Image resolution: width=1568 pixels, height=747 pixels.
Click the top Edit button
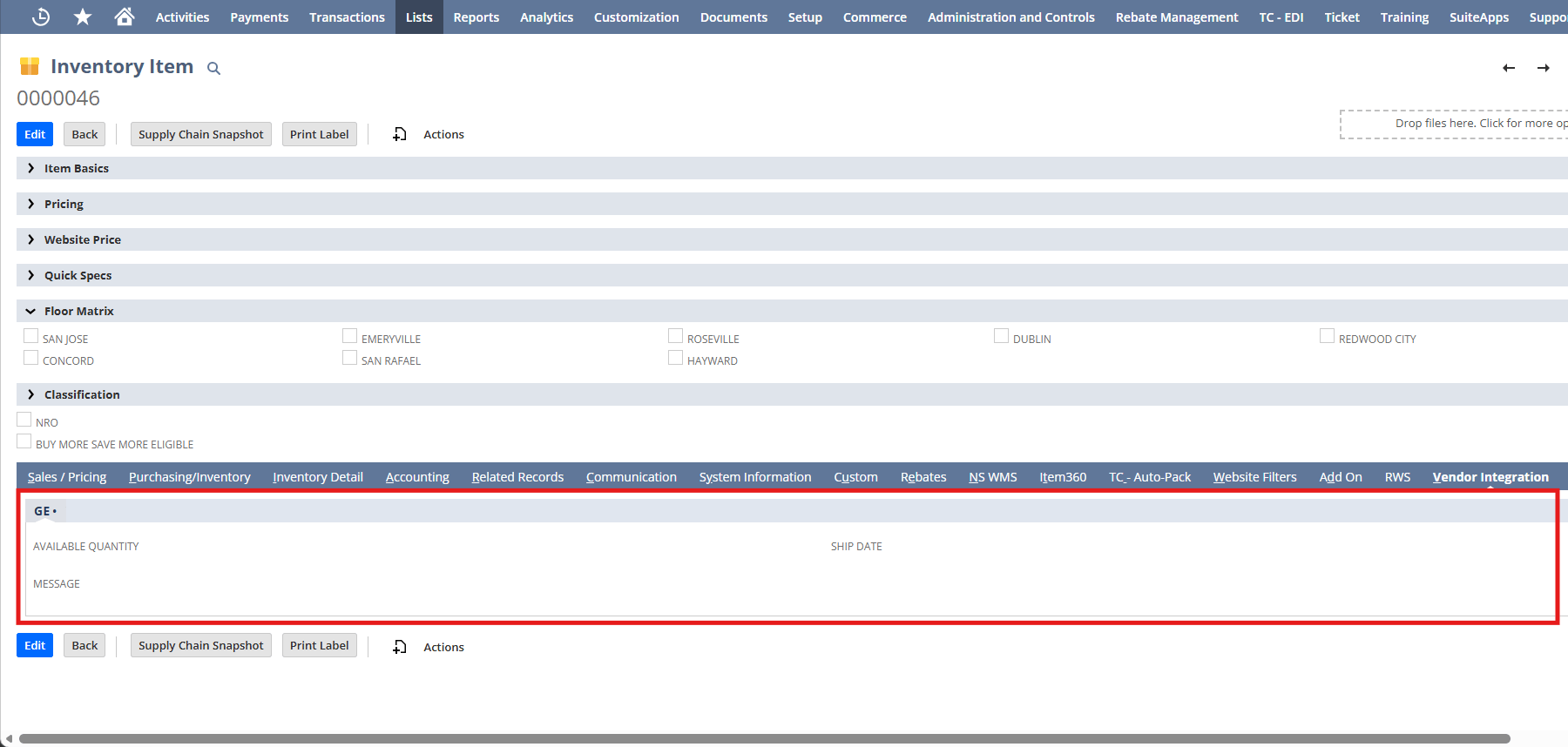click(x=35, y=134)
